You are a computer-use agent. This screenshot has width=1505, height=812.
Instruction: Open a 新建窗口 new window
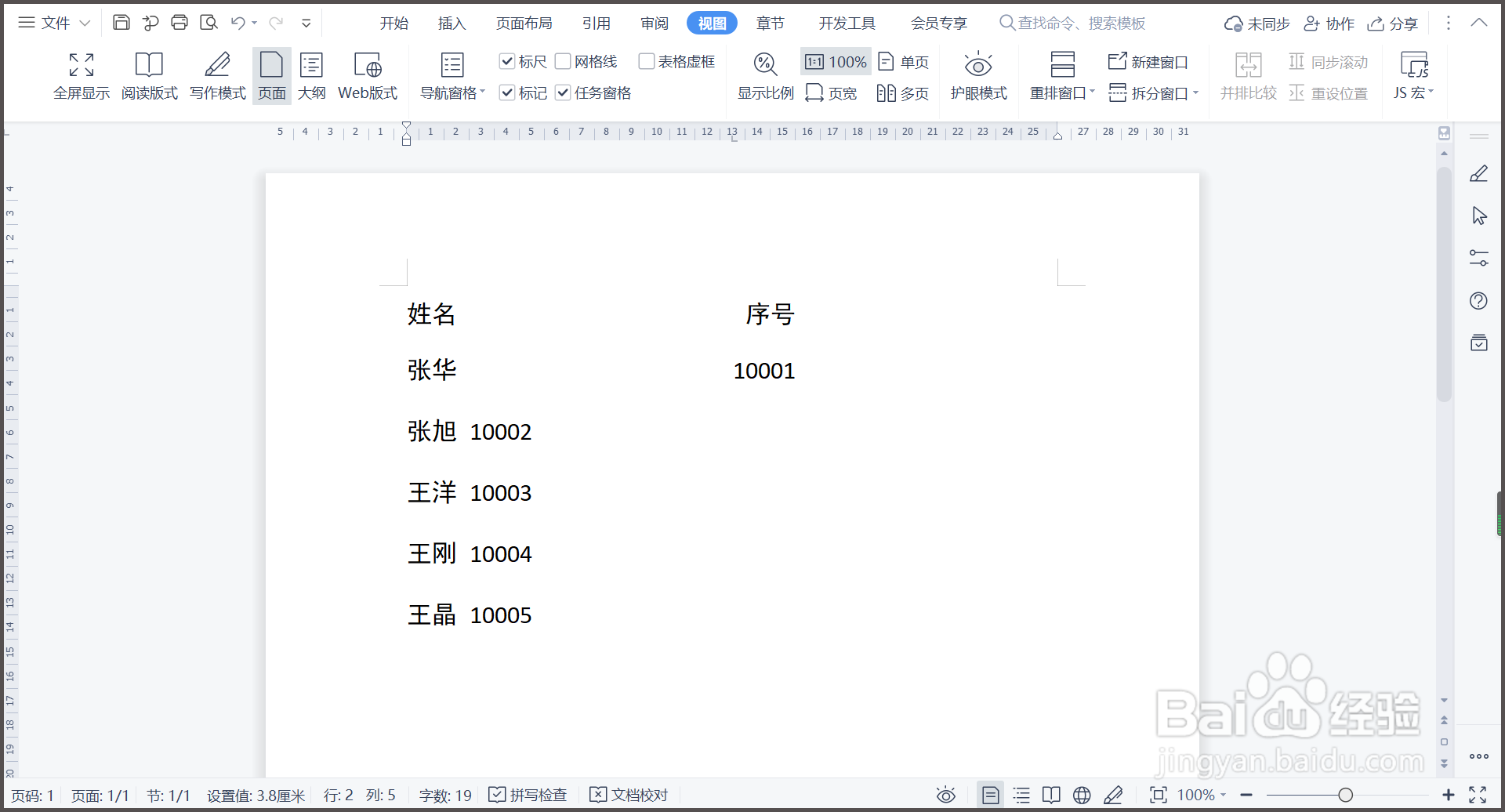point(1148,61)
